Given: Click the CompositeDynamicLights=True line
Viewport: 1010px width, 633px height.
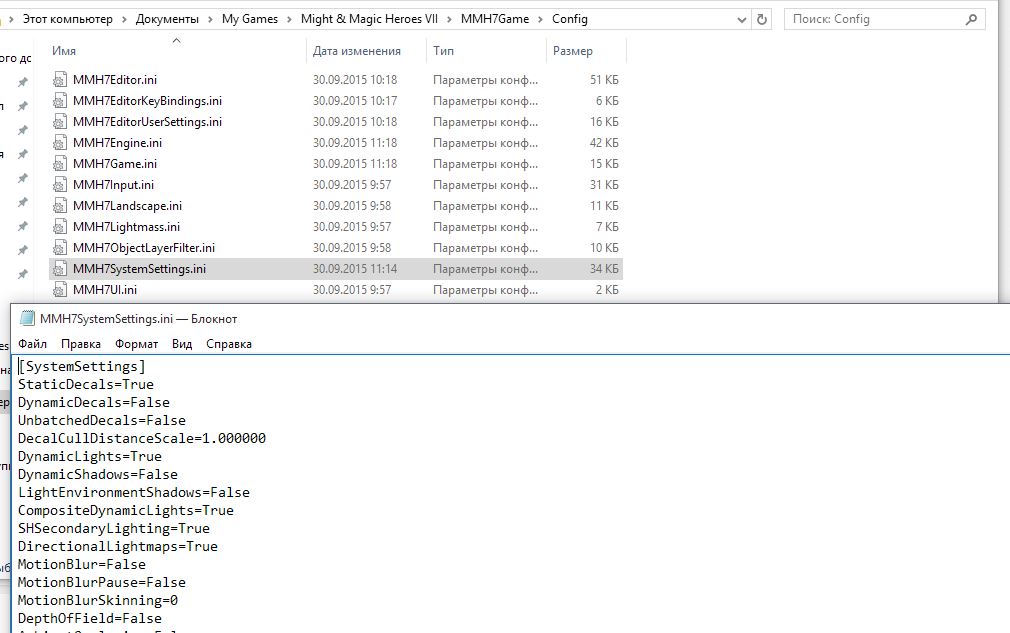Looking at the screenshot, I should pyautogui.click(x=126, y=511).
